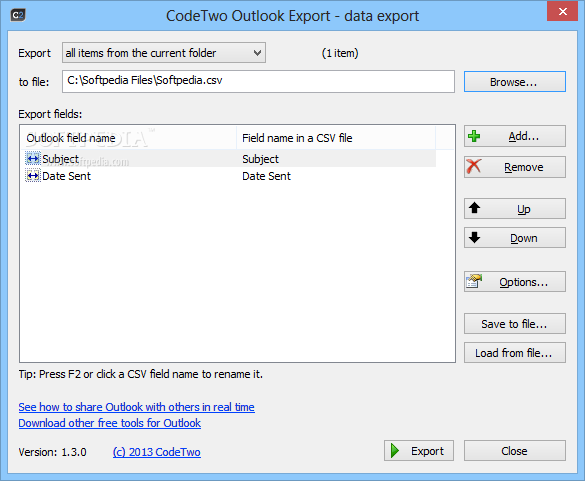Close the window using the red X
585x481 pixels.
click(x=562, y=11)
